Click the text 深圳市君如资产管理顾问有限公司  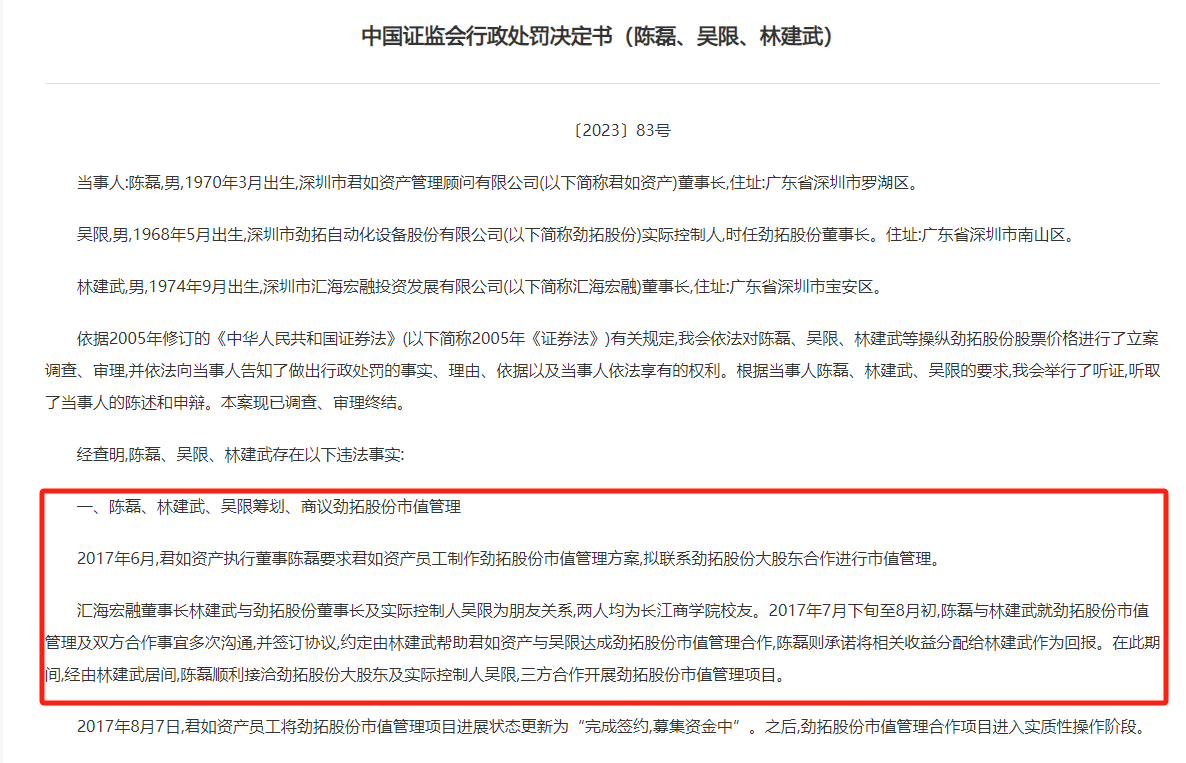(x=419, y=183)
